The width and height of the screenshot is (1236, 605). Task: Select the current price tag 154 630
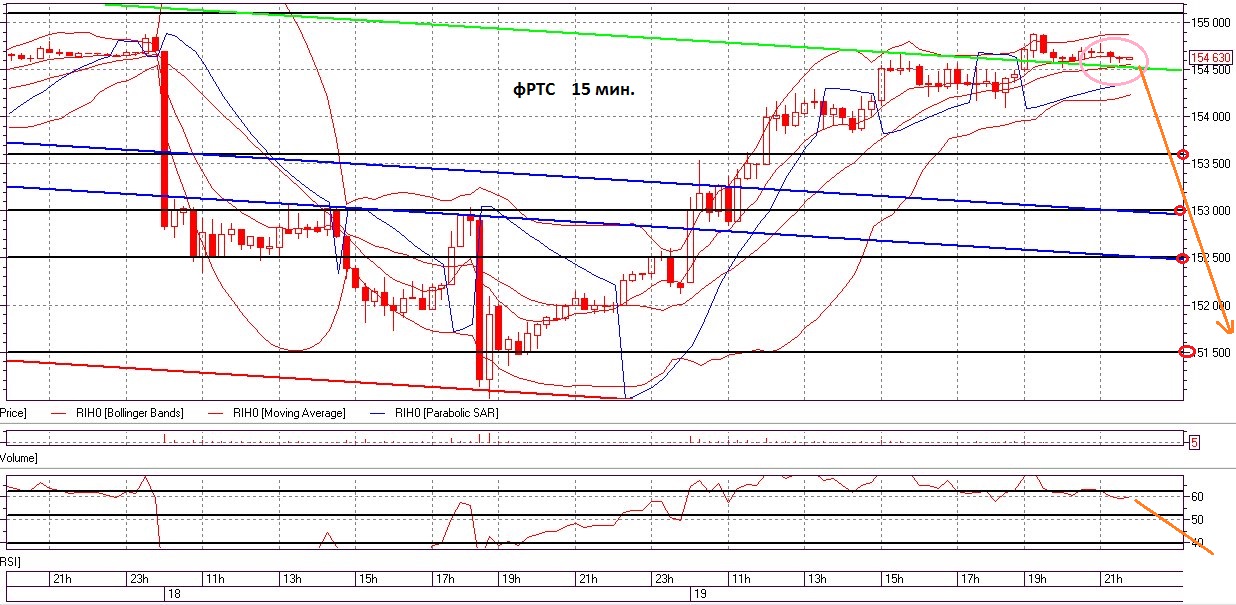click(x=1210, y=60)
